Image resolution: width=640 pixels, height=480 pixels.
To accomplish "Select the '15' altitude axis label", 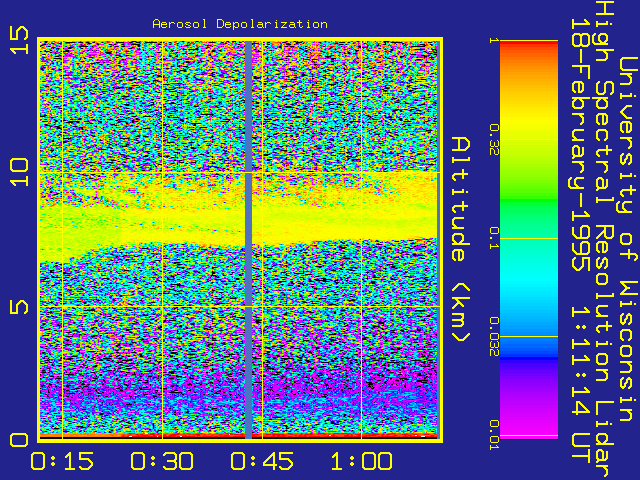I will tap(20, 40).
